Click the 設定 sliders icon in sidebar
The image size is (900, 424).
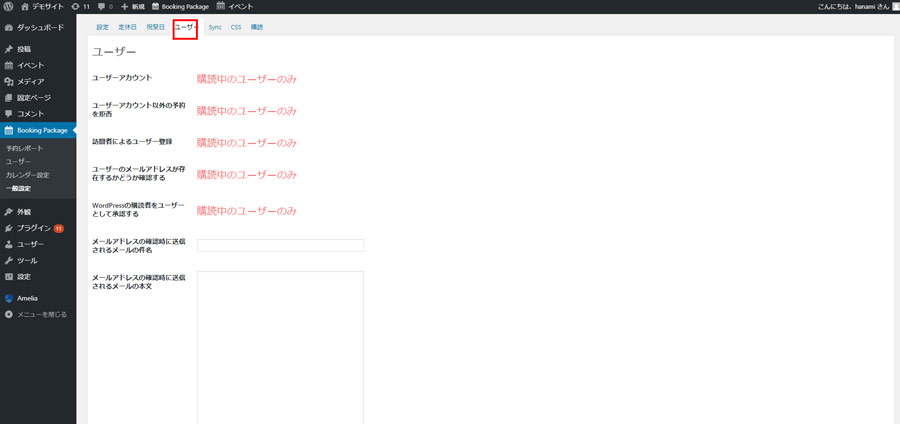click(9, 277)
